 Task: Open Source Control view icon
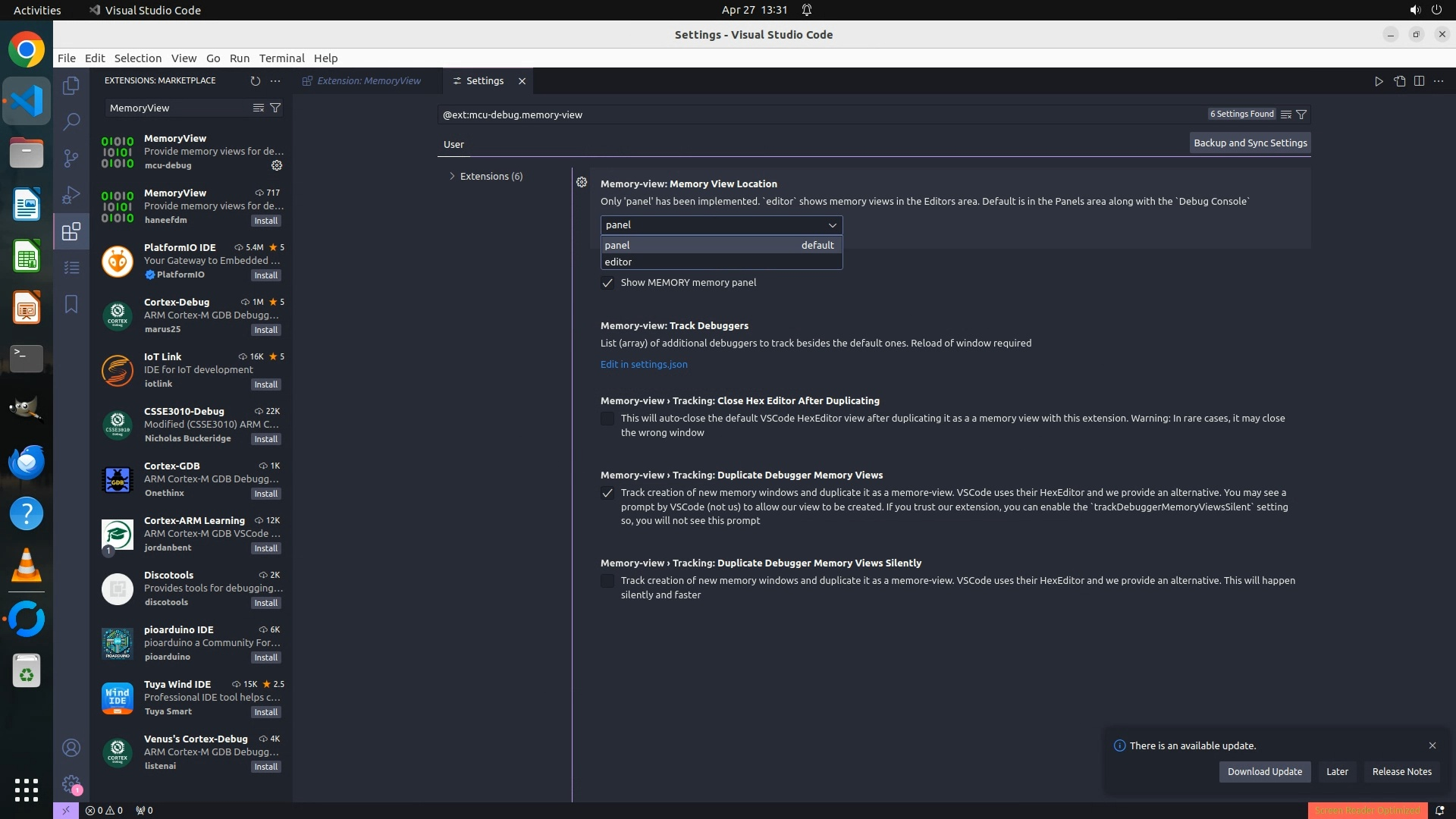(x=71, y=158)
